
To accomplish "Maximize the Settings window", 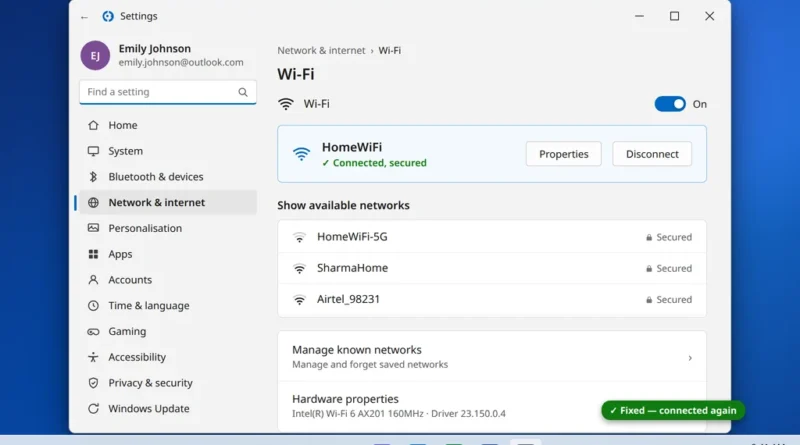I will click(x=674, y=16).
